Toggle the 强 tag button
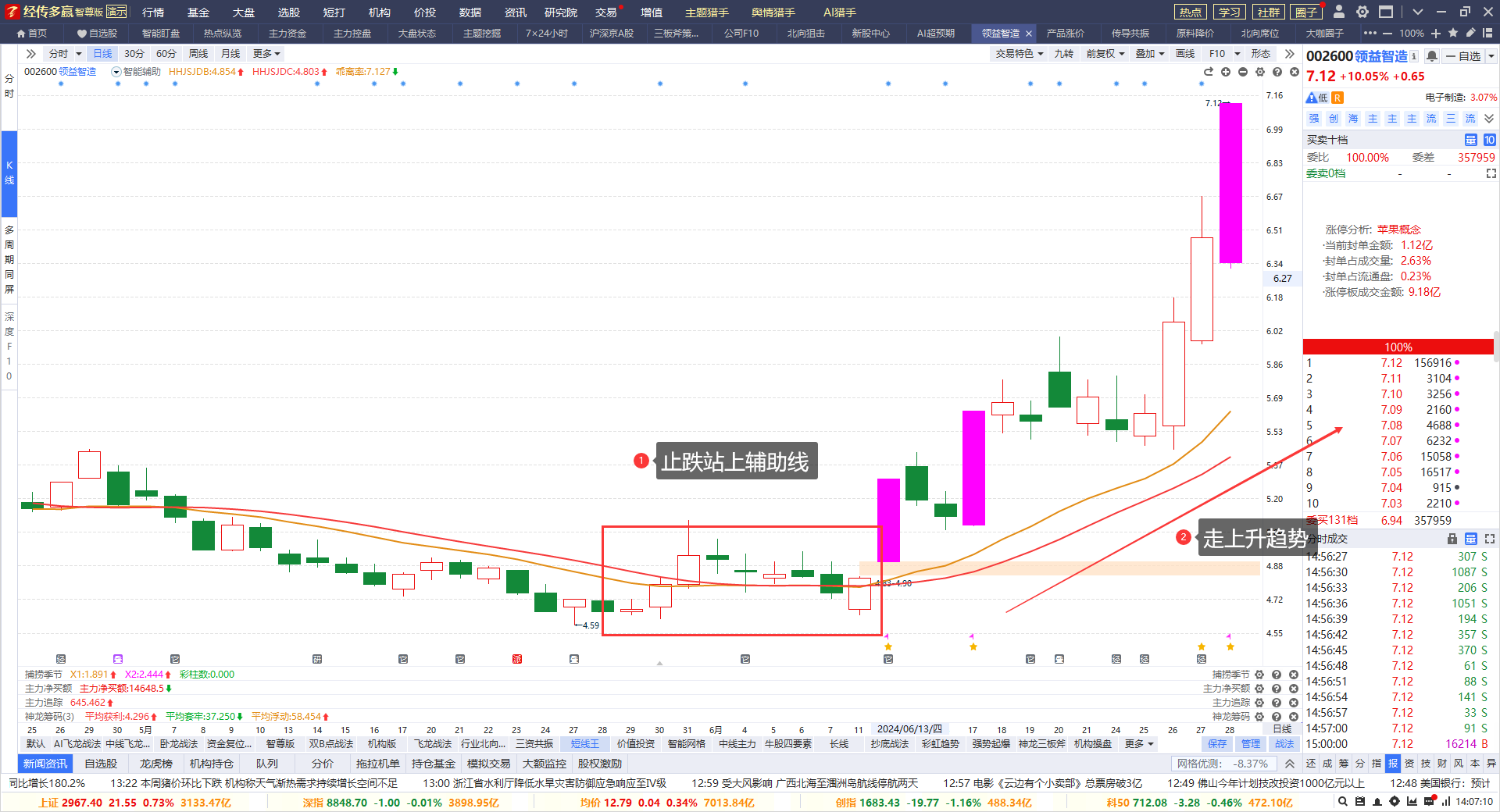Image resolution: width=1500 pixels, height=812 pixels. tap(1314, 119)
